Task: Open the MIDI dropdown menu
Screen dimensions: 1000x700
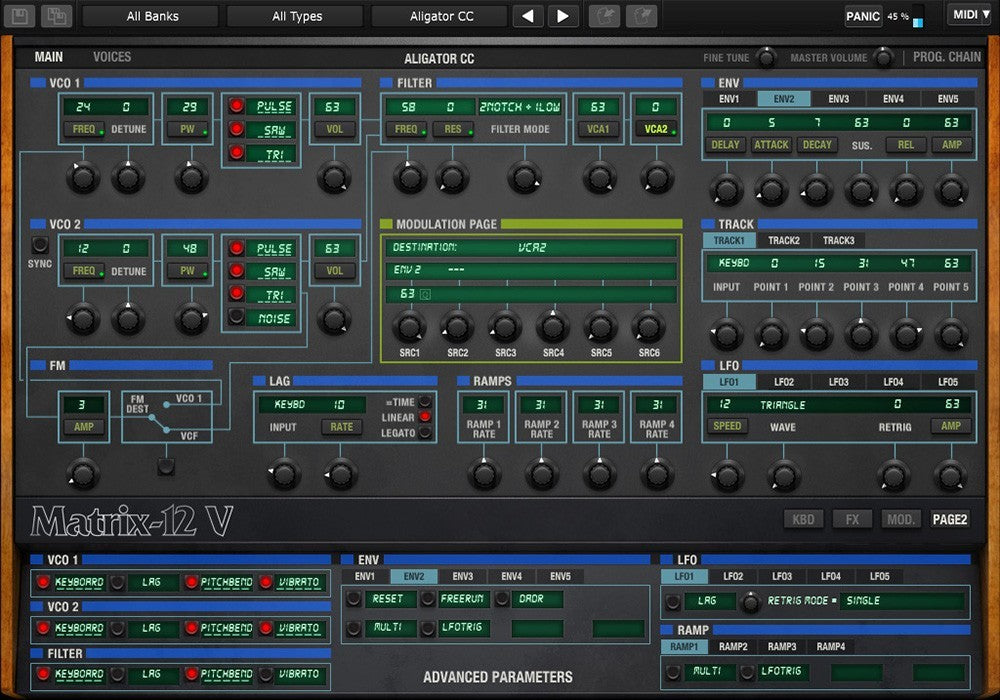Action: [x=971, y=15]
